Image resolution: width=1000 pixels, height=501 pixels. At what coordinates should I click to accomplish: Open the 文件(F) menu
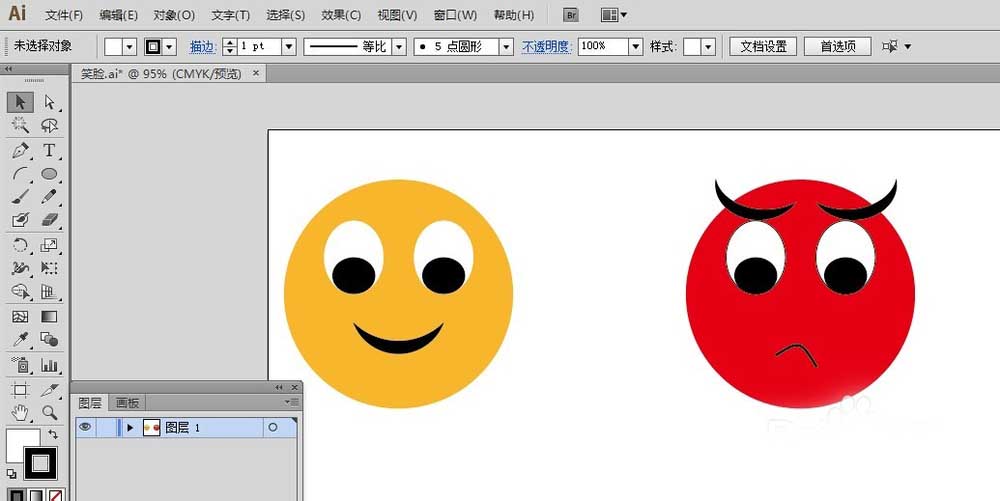coord(64,15)
